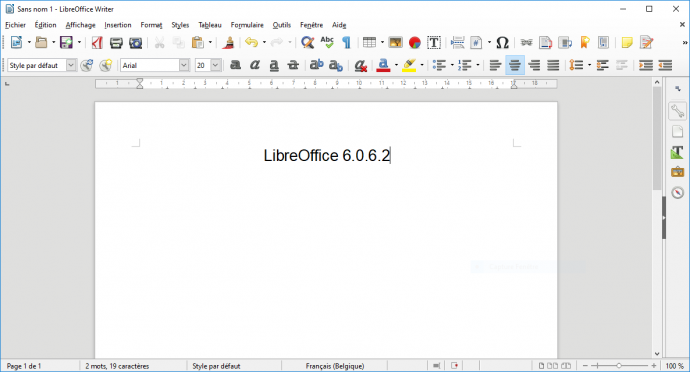Insert bookmark orange ribbon icon
The width and height of the screenshot is (690, 372).
tap(584, 43)
